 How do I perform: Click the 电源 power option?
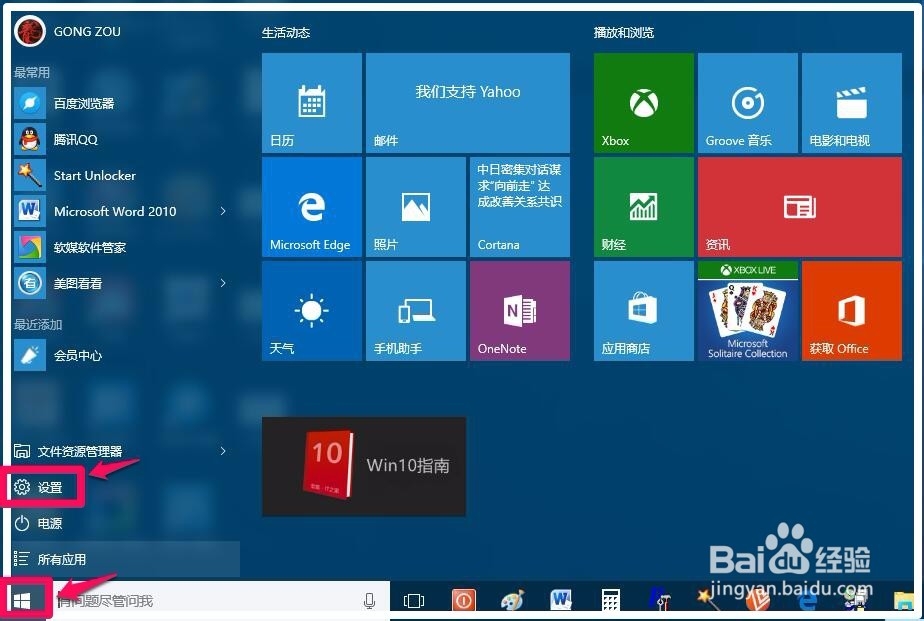tap(48, 524)
